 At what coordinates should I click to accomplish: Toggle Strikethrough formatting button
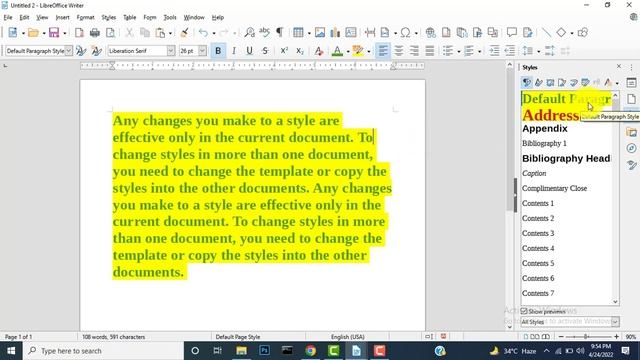[x=265, y=51]
